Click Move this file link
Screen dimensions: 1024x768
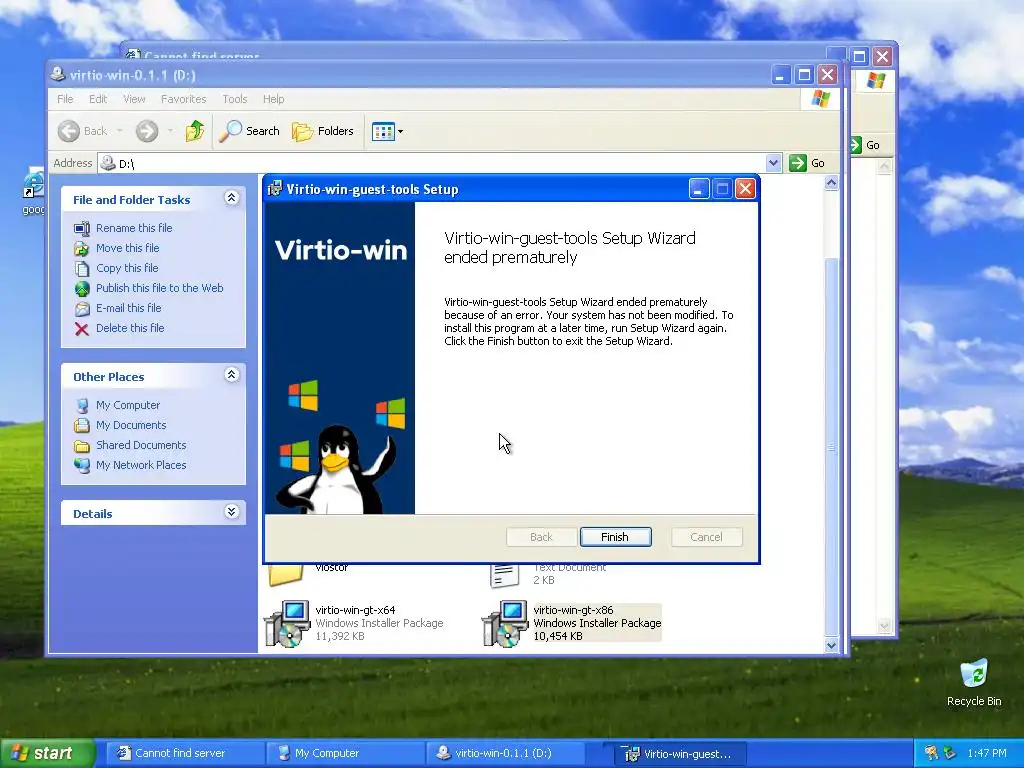point(127,248)
